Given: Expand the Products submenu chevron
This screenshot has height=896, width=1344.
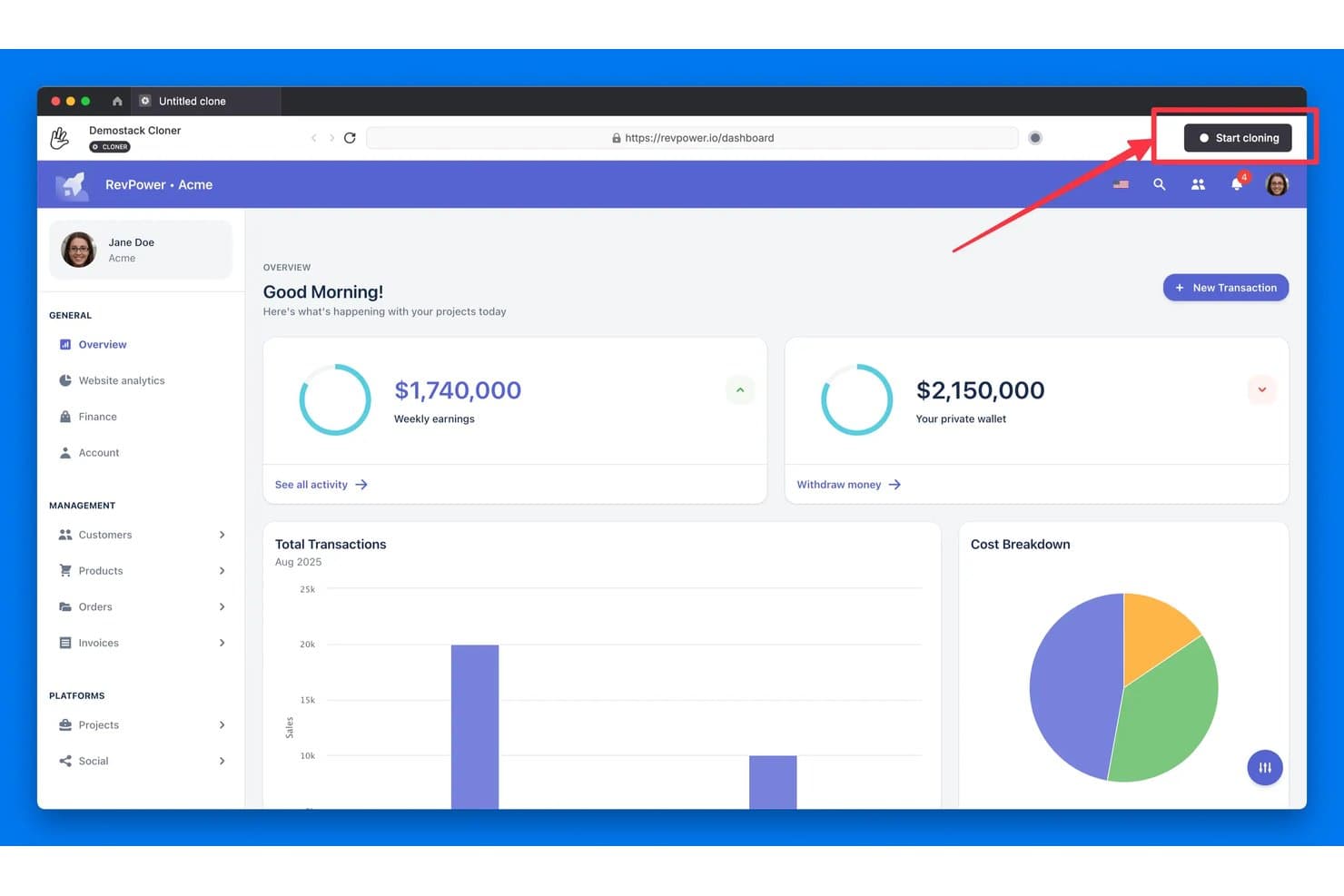Looking at the screenshot, I should pyautogui.click(x=222, y=571).
